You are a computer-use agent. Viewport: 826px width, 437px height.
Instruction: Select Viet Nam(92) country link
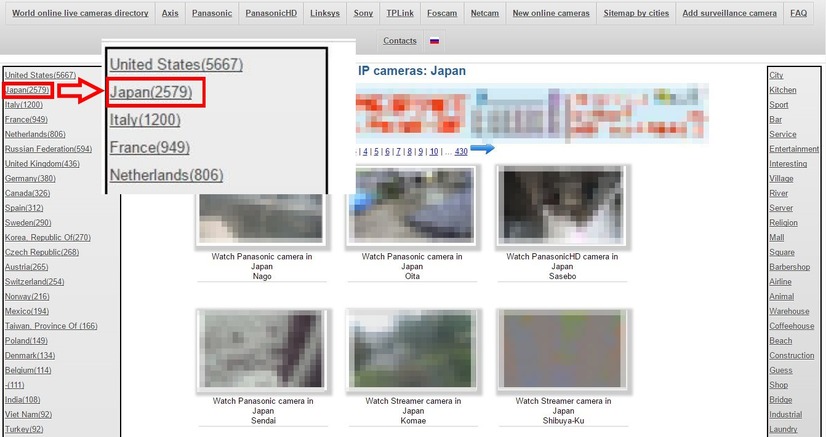click(x=28, y=414)
